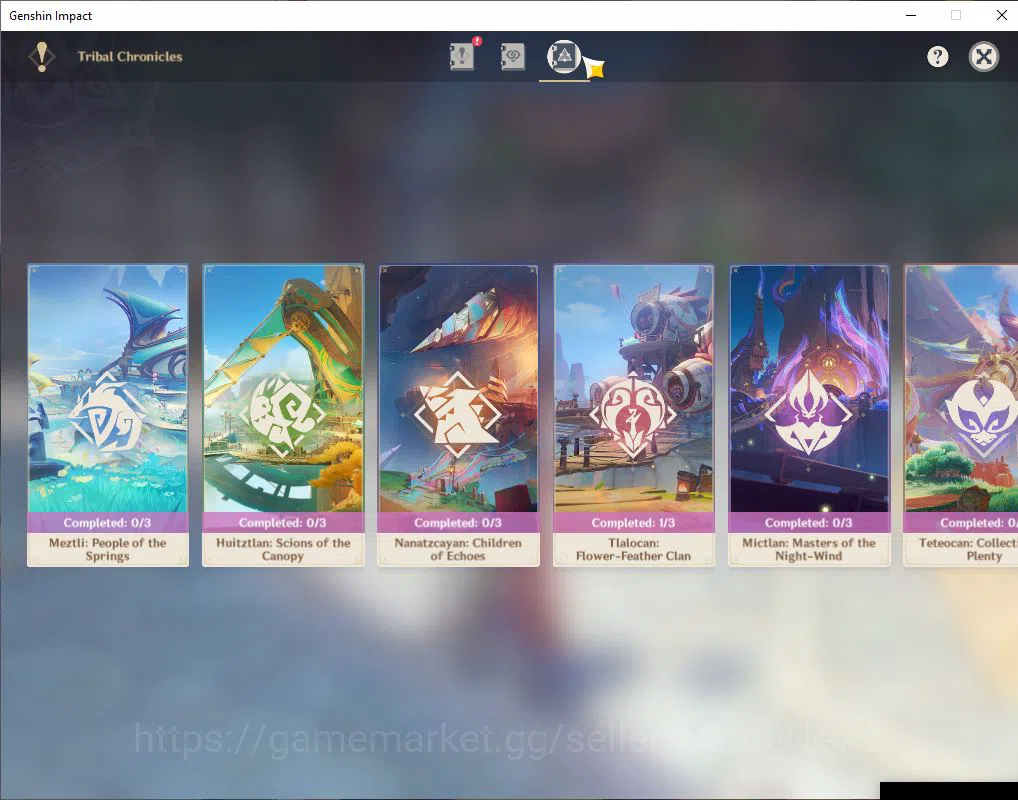
Task: Open the help question mark button
Action: point(937,56)
